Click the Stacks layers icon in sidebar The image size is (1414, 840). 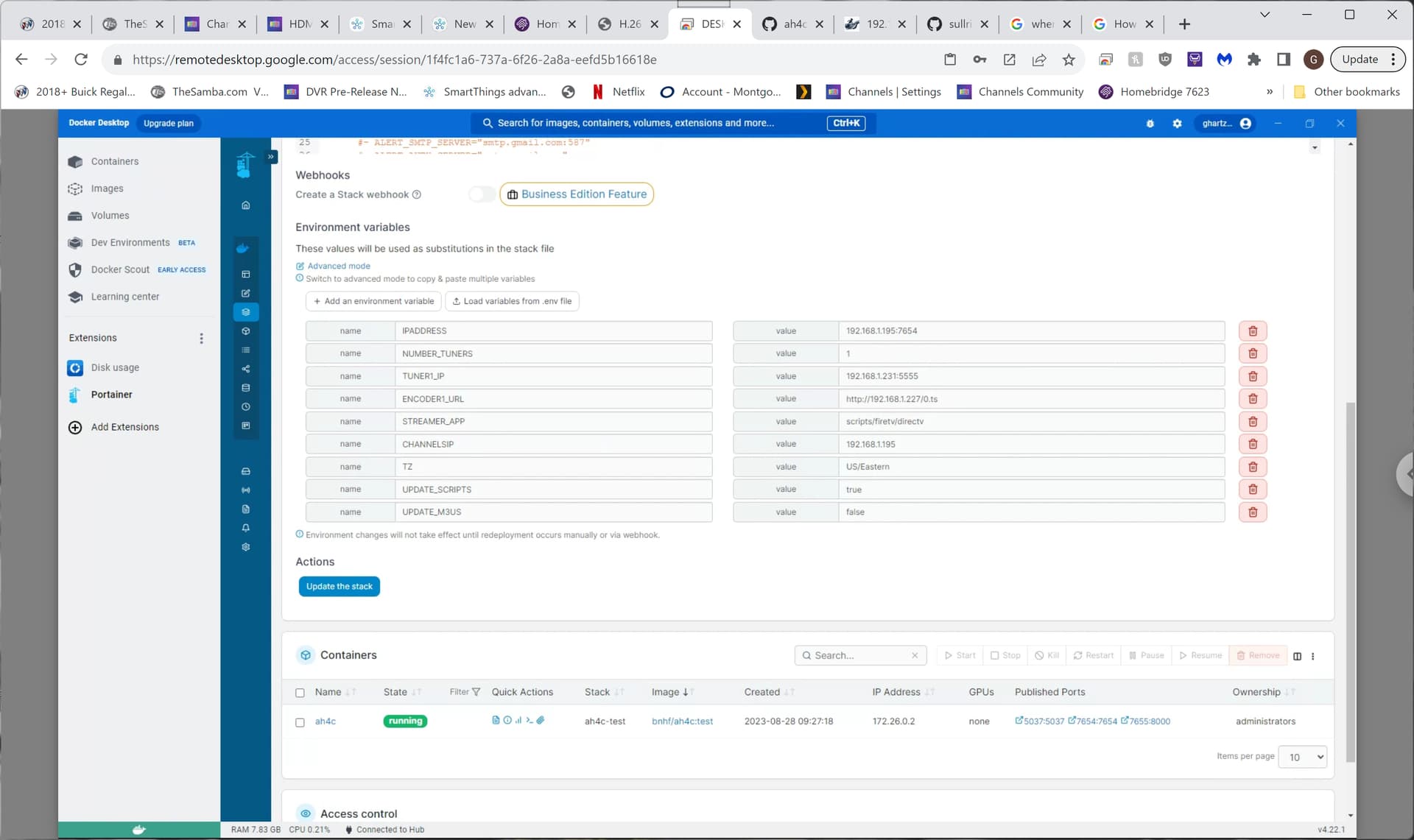[246, 312]
